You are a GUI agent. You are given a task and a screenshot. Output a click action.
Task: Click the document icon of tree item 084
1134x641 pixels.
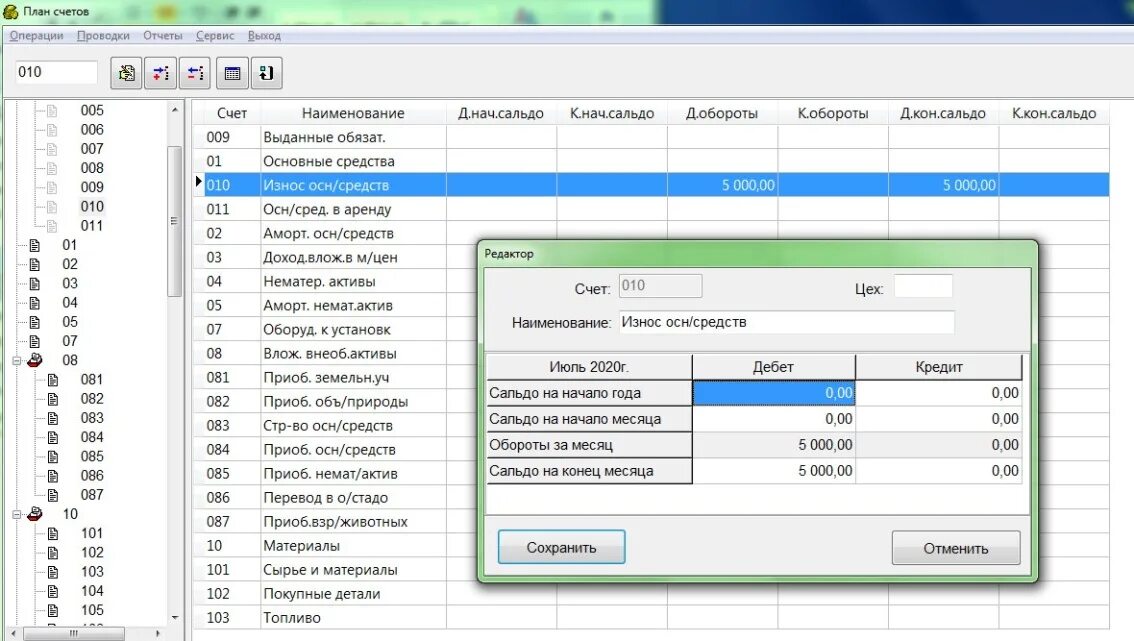tap(53, 437)
